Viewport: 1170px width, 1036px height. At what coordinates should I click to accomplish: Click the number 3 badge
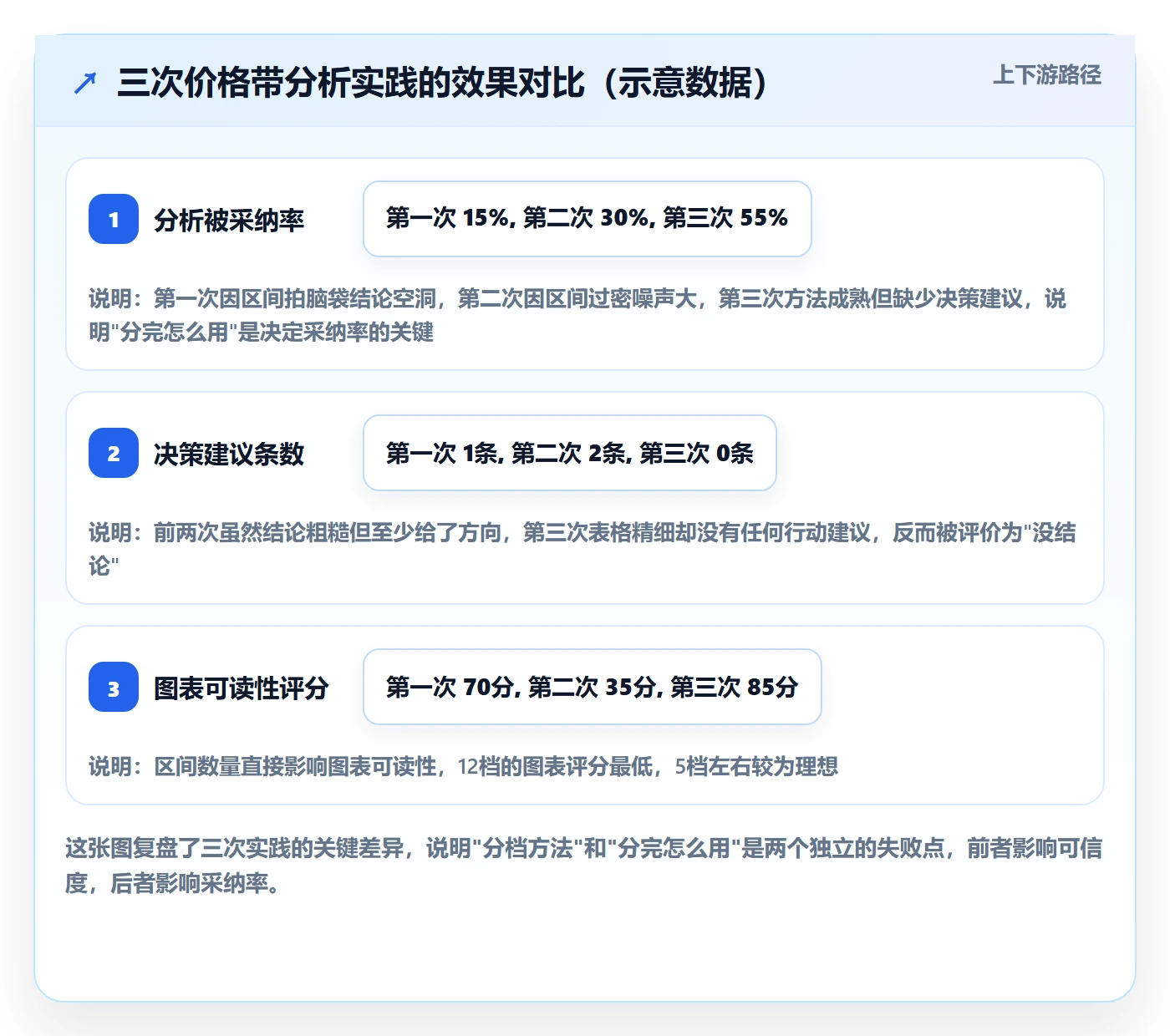tap(114, 687)
